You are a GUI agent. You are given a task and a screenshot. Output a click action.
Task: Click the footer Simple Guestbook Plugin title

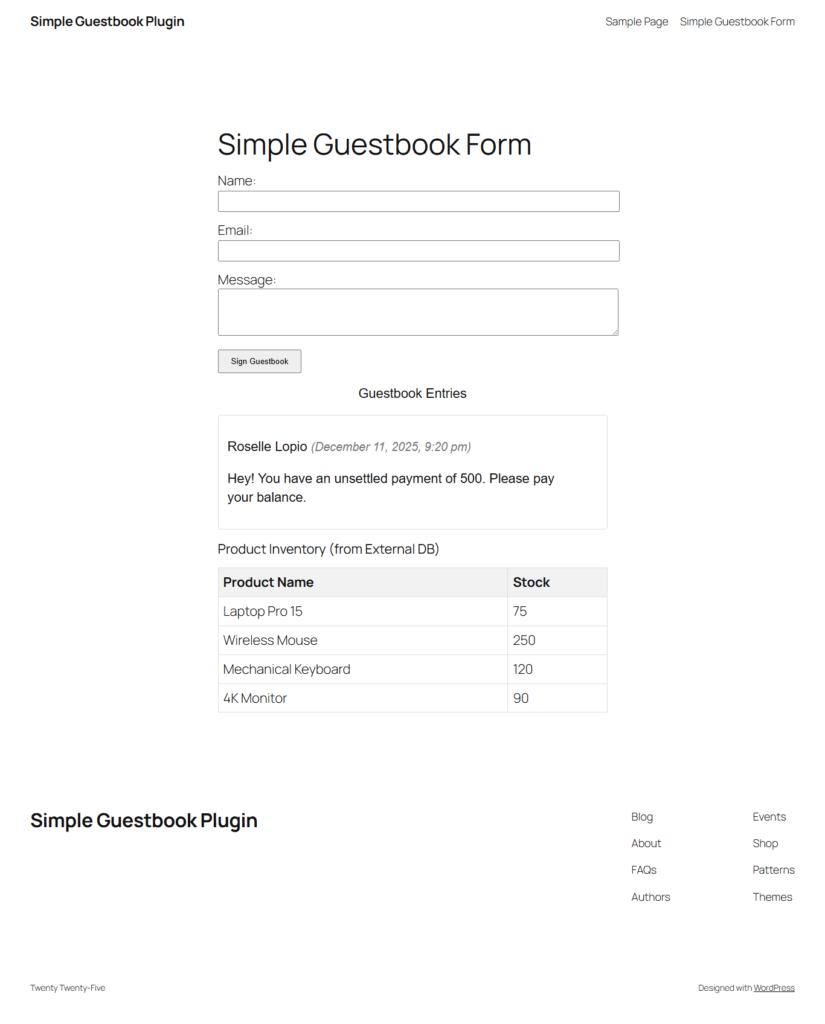[144, 821]
